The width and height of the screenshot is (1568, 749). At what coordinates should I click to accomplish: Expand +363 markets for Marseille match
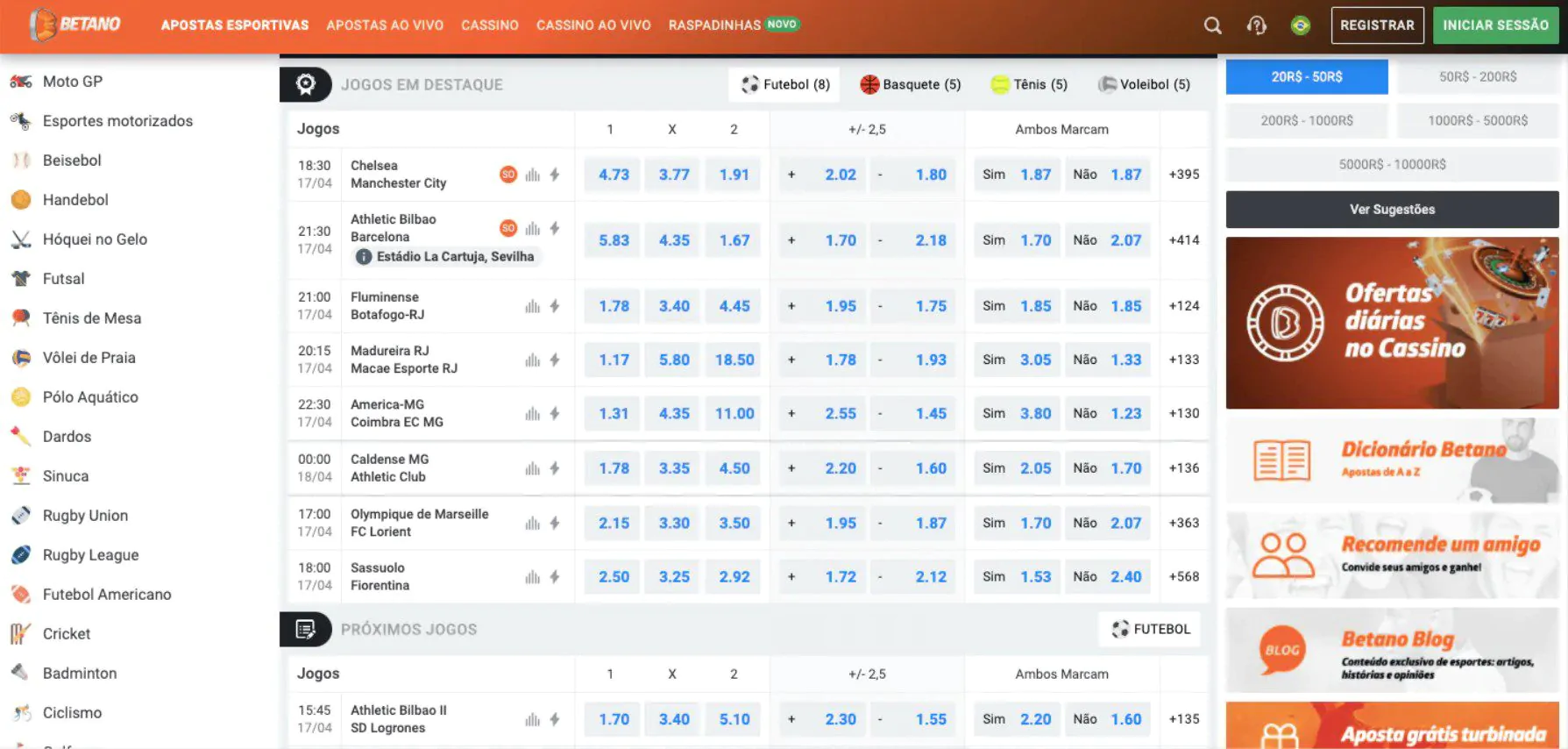(1184, 523)
